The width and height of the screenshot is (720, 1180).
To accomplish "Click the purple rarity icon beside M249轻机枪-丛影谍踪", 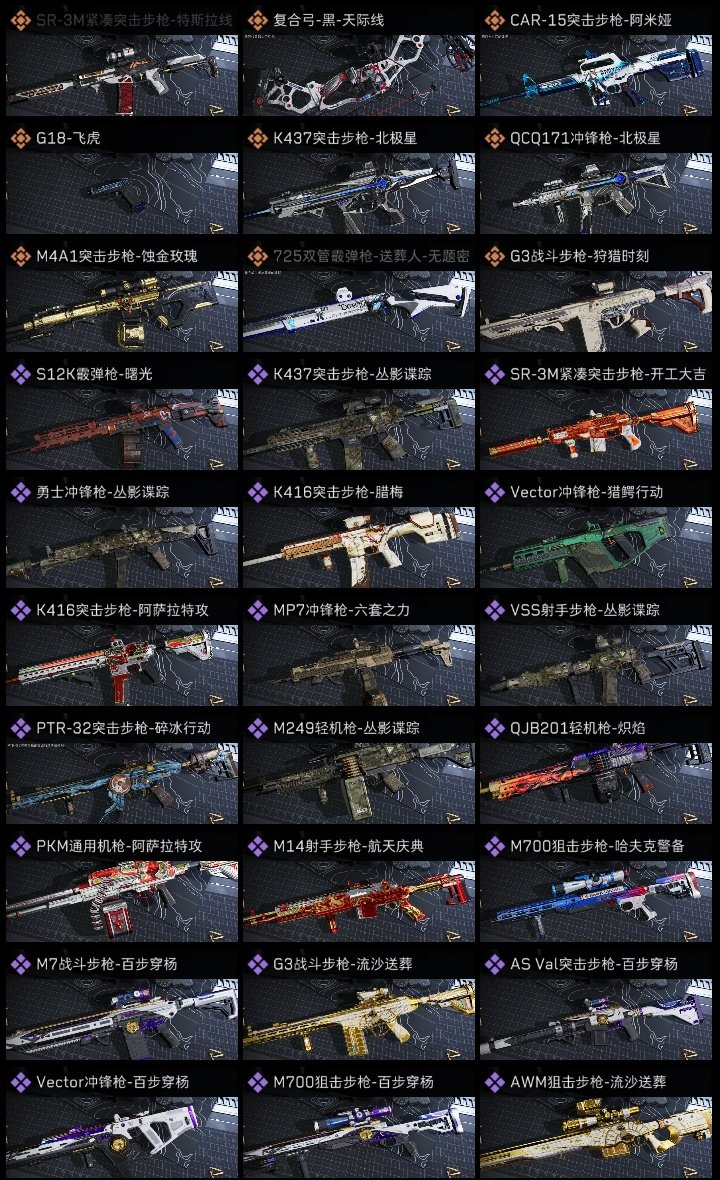I will [257, 728].
